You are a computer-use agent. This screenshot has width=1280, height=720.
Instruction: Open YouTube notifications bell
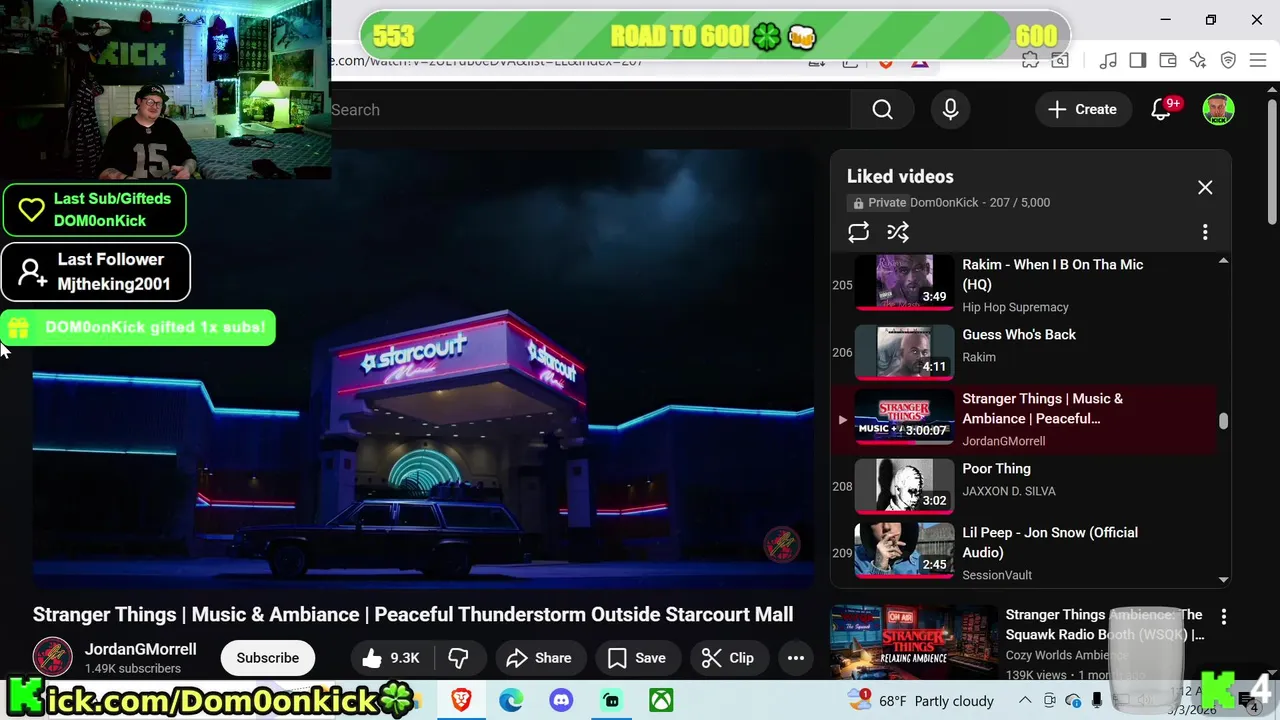(x=1161, y=110)
